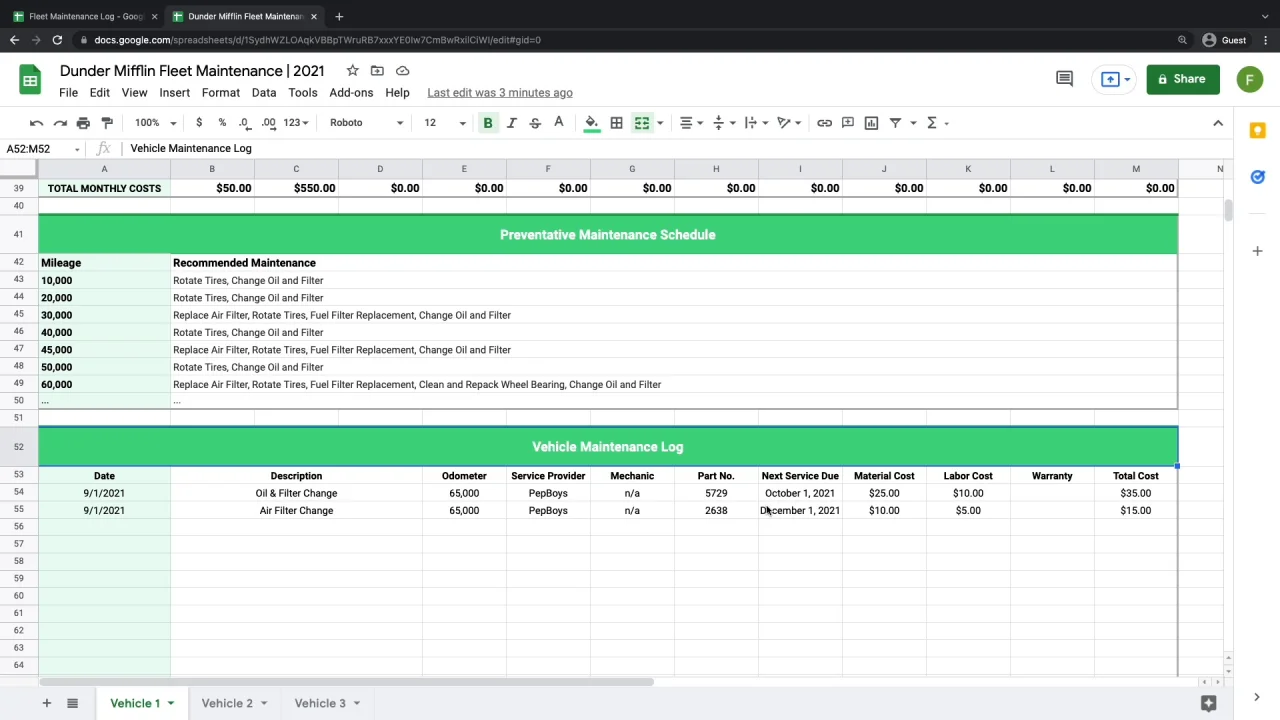Open borders options
The image size is (1280, 720).
pyautogui.click(x=617, y=123)
